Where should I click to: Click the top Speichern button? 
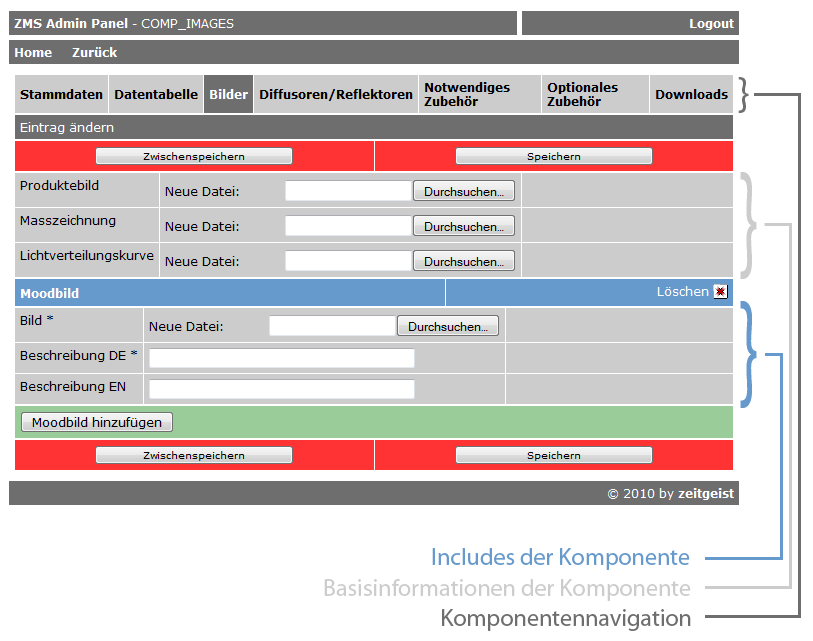(553, 155)
